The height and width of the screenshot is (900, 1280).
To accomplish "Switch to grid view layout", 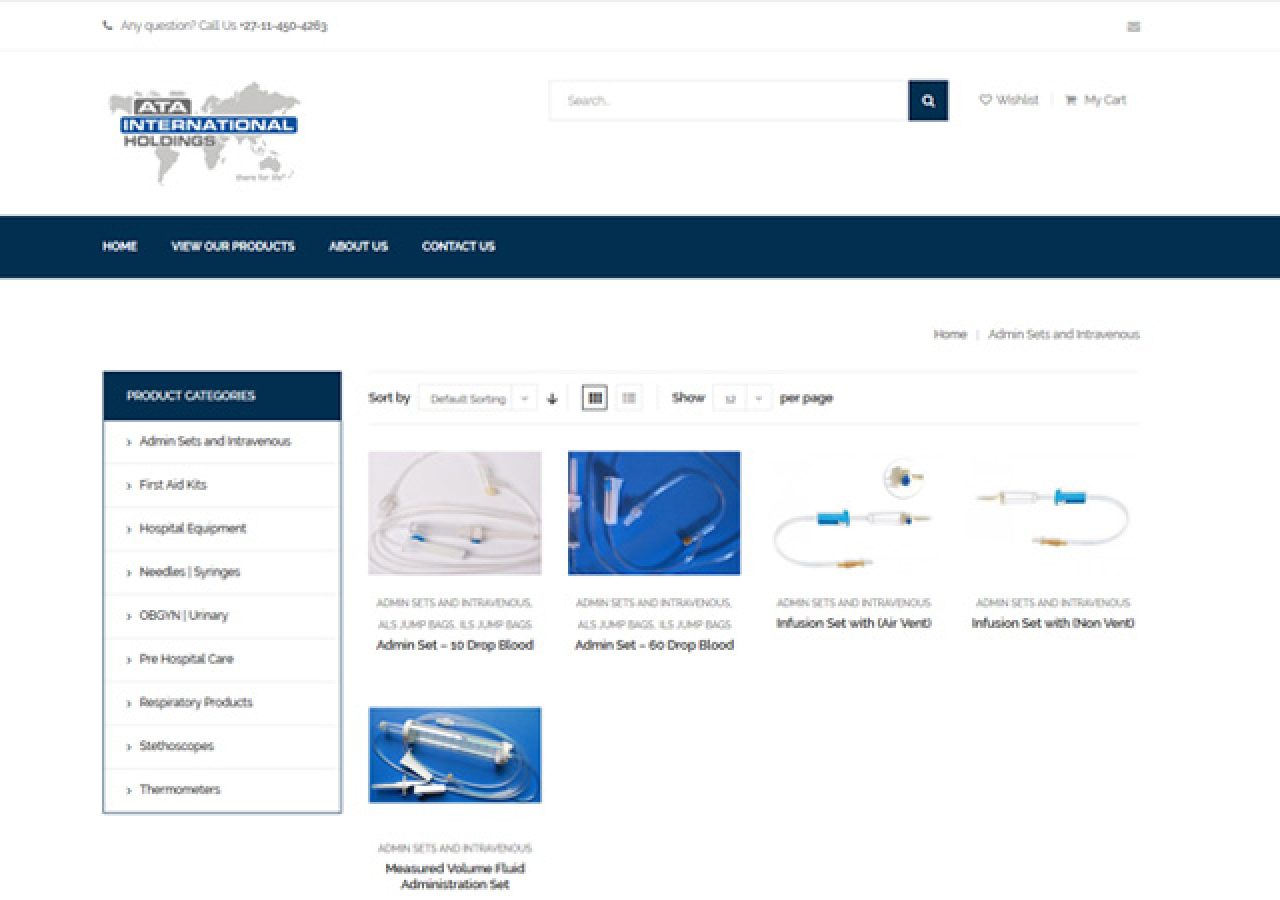I will click(x=595, y=398).
